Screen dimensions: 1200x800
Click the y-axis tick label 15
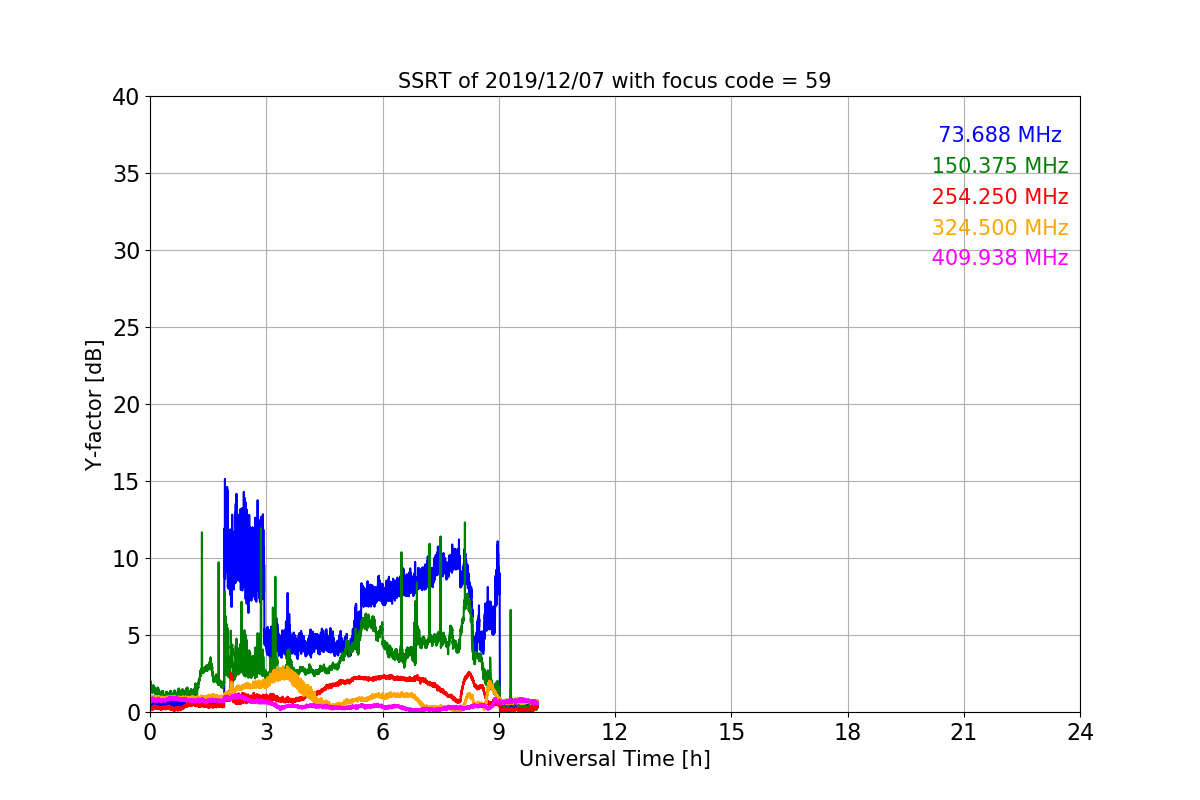point(125,482)
